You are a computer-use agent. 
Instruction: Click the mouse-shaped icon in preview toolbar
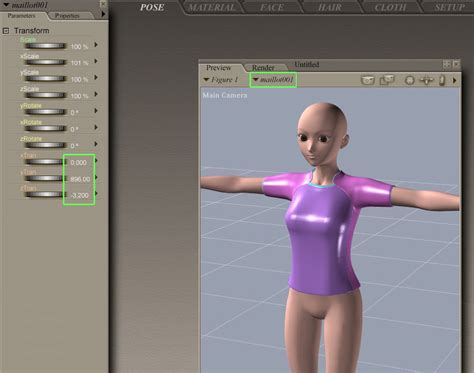click(x=442, y=80)
